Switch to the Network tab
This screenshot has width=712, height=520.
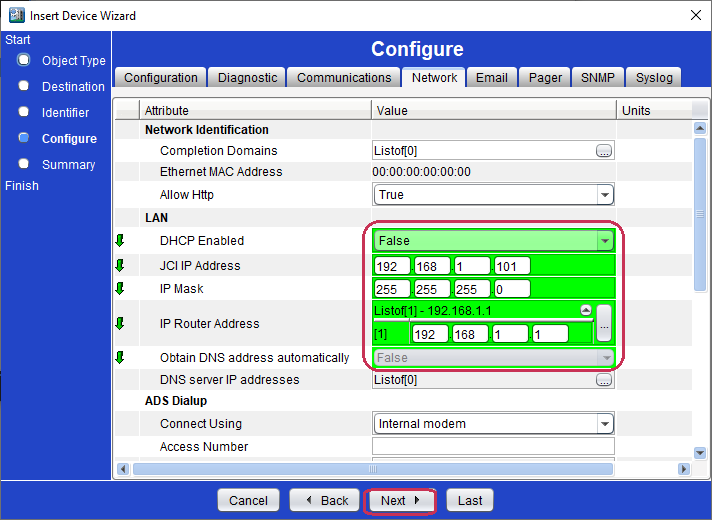pos(434,77)
